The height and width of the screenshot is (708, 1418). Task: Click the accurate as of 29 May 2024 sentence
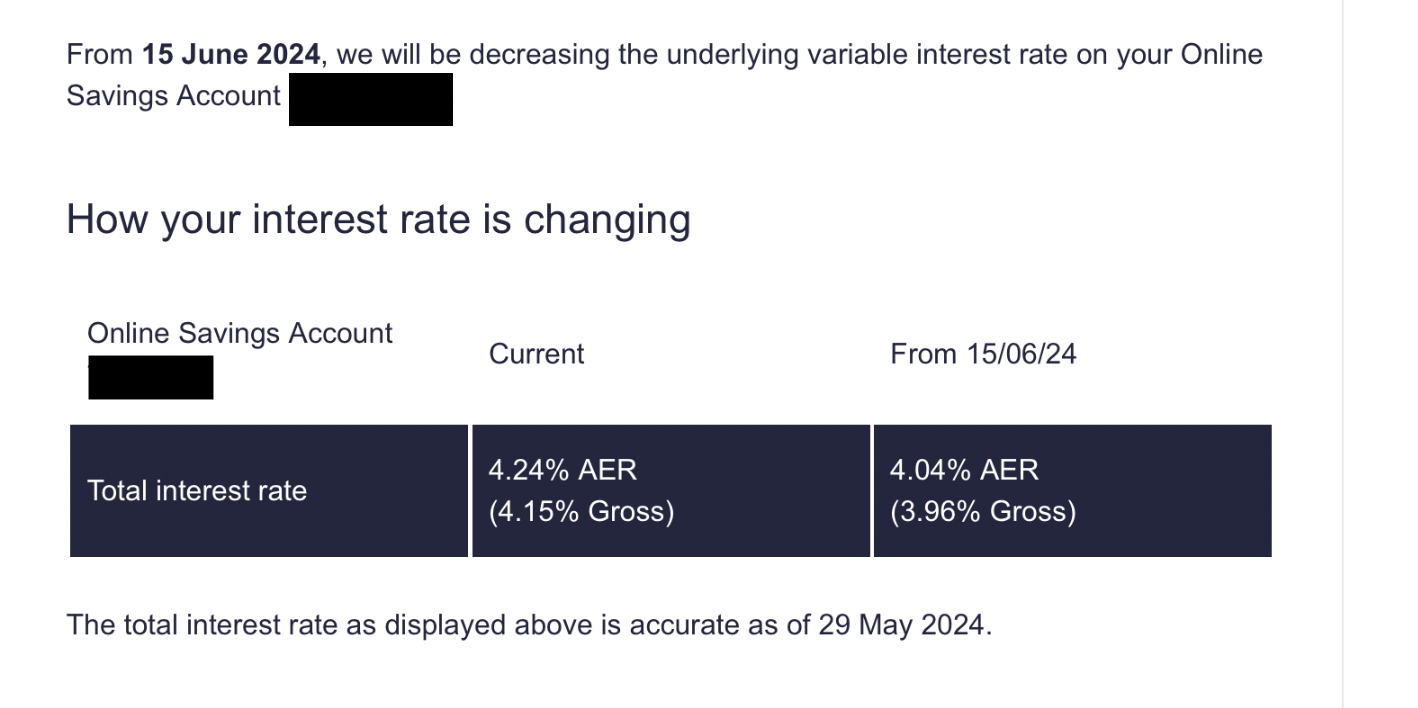[529, 626]
